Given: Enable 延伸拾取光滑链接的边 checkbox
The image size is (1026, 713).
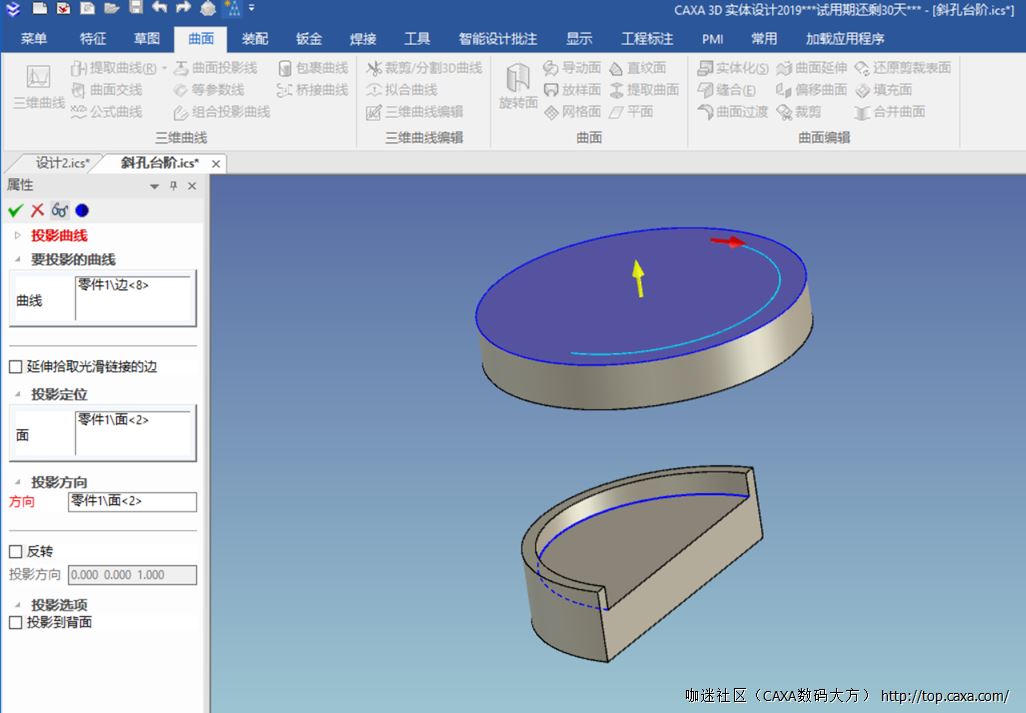Looking at the screenshot, I should (x=16, y=367).
